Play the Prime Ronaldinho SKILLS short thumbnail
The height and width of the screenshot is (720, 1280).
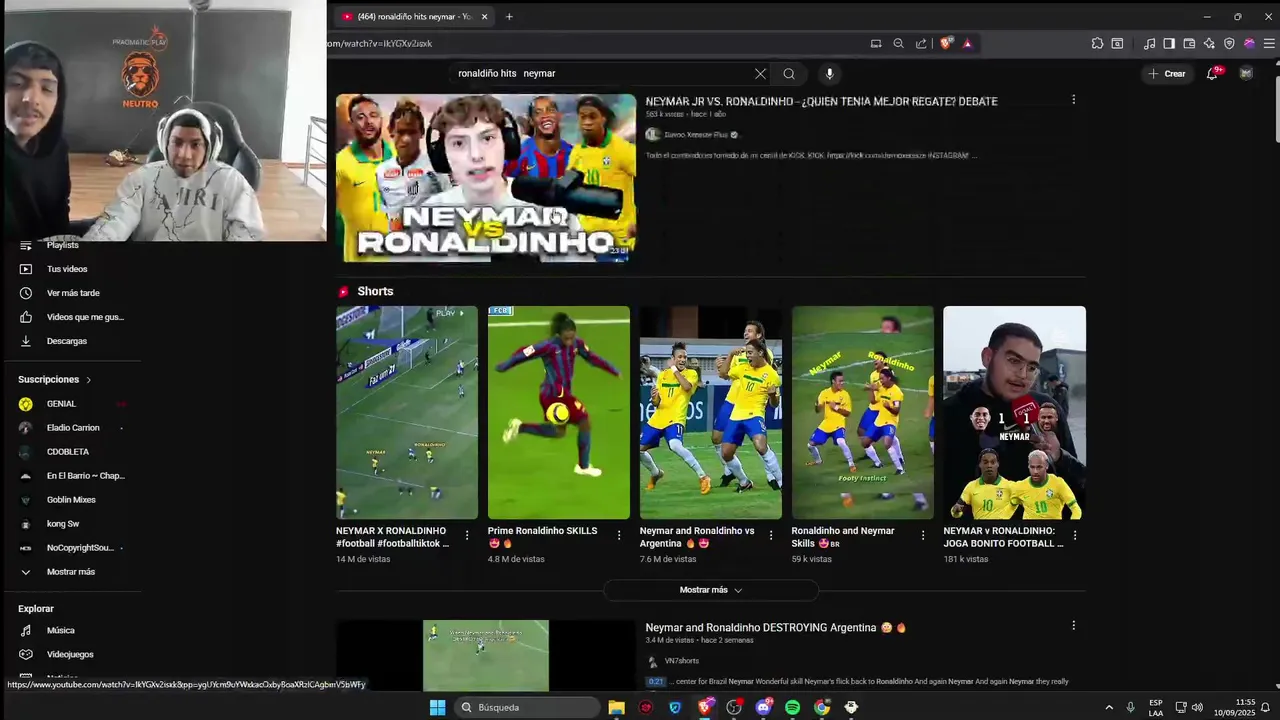[x=559, y=412]
